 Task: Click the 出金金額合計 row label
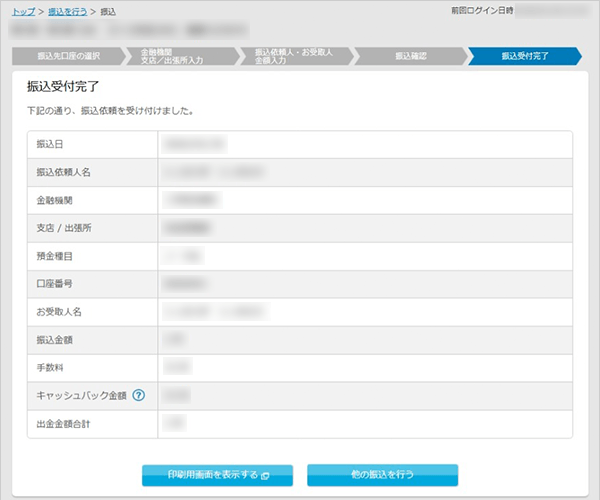(x=63, y=424)
